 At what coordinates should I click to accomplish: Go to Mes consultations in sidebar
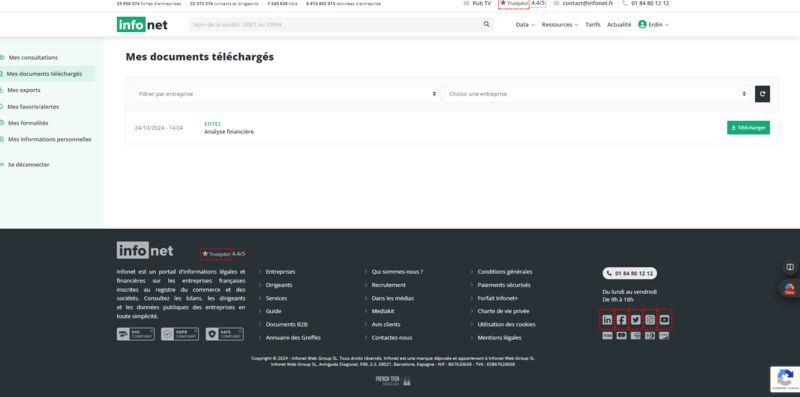[33, 58]
